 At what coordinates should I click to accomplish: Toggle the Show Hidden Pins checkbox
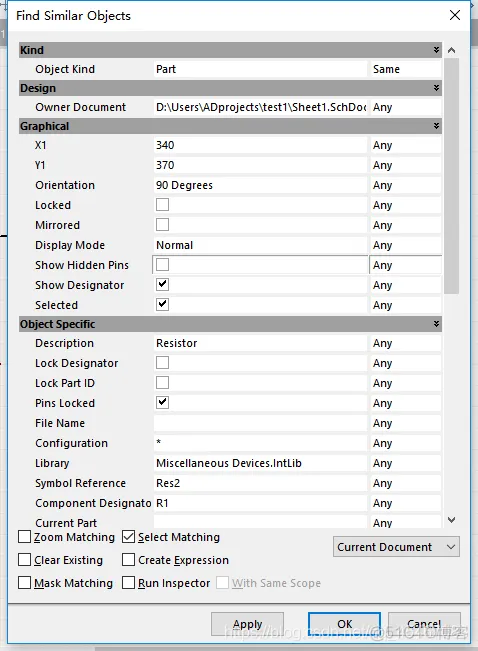[162, 264]
